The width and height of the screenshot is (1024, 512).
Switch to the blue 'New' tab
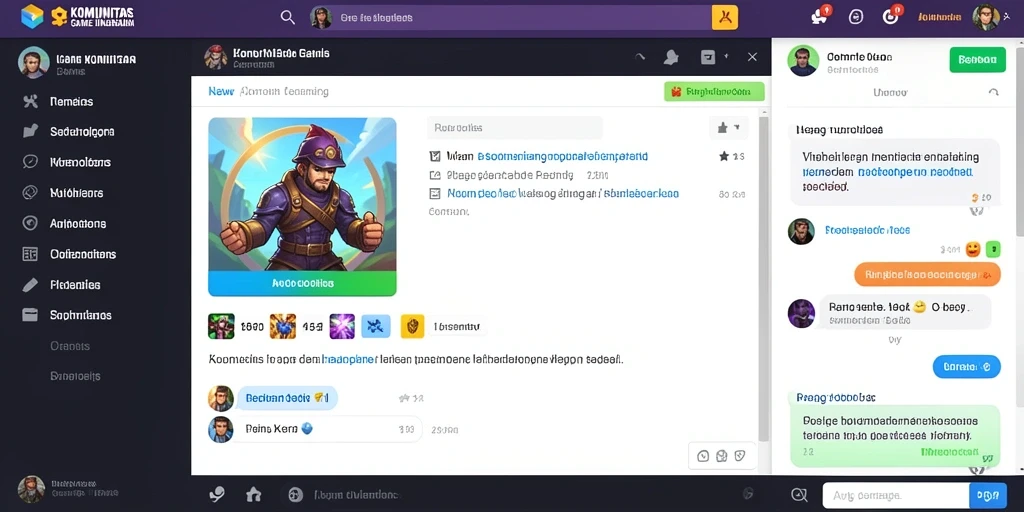coord(221,91)
